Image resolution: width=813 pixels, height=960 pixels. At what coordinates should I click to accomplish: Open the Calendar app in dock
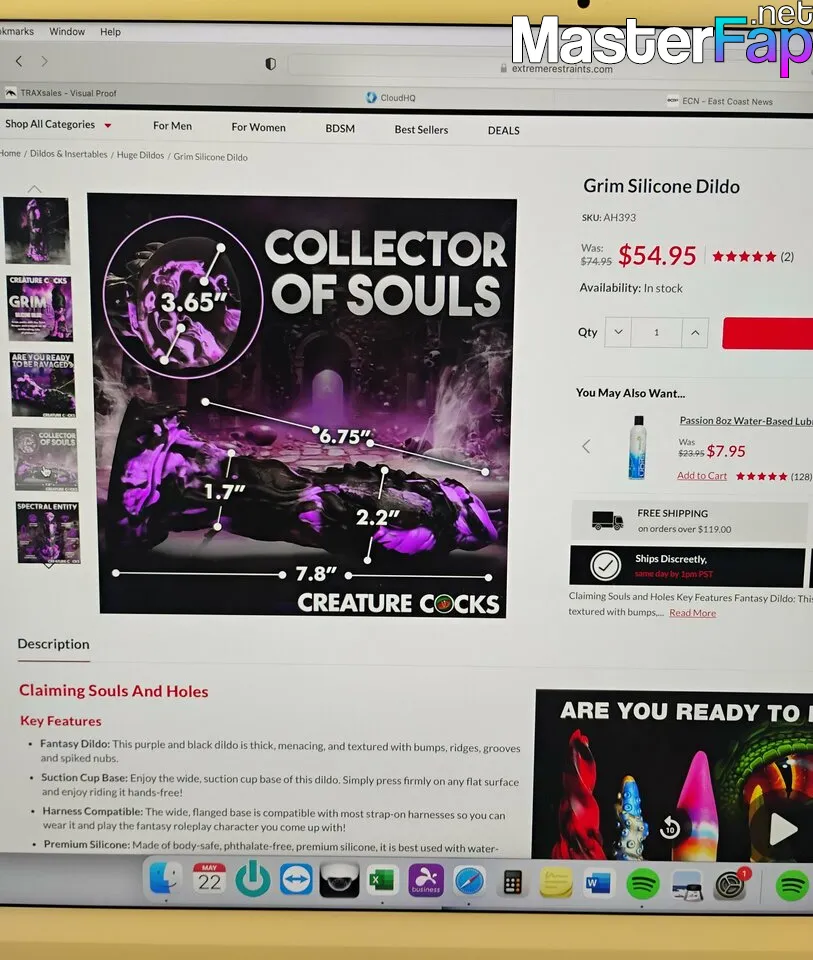coord(209,879)
